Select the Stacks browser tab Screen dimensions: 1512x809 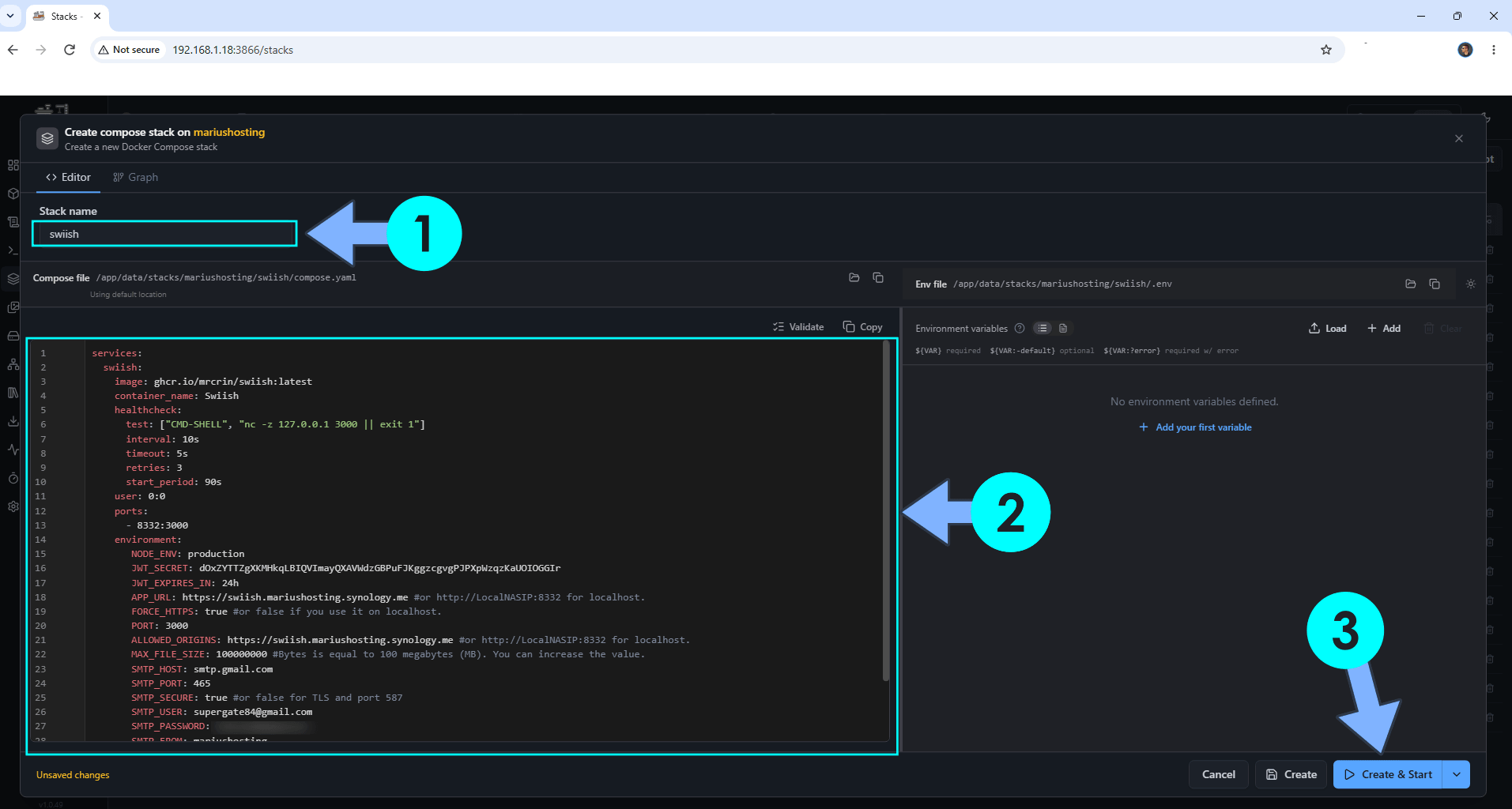pyautogui.click(x=66, y=16)
